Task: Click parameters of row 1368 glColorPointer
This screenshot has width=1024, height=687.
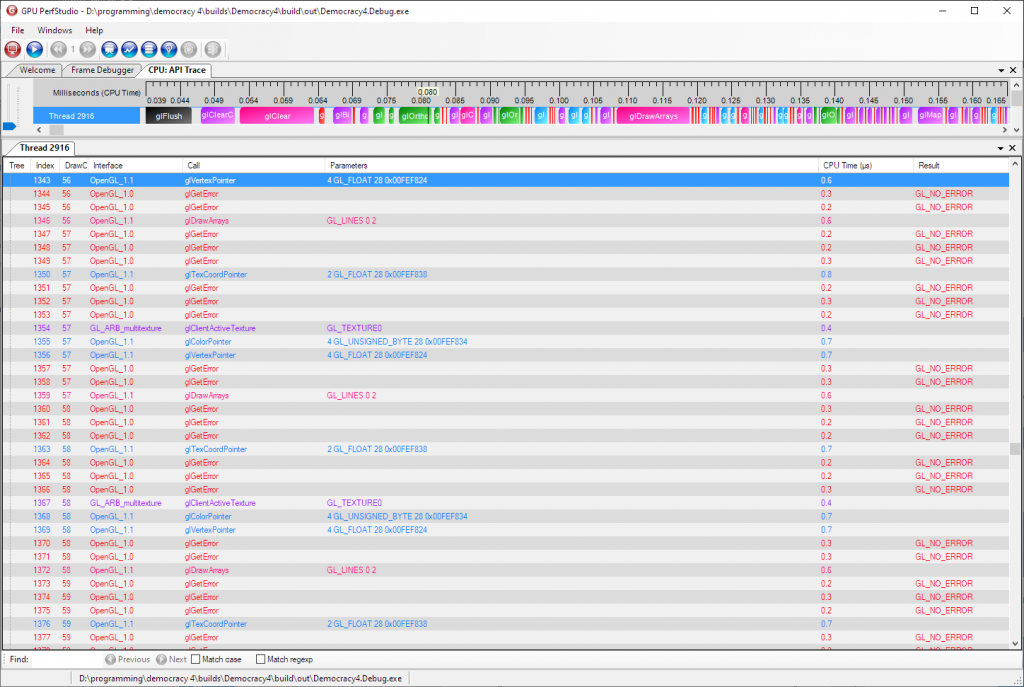Action: 397,517
